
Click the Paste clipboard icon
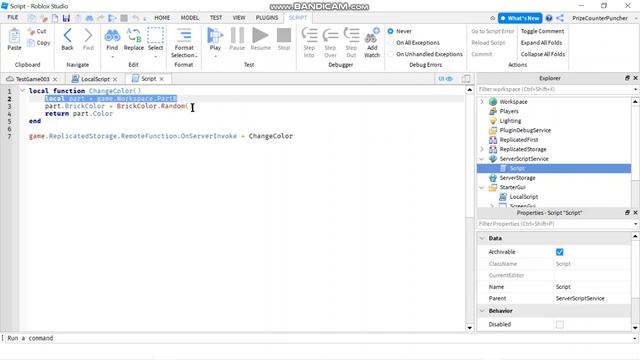14,36
